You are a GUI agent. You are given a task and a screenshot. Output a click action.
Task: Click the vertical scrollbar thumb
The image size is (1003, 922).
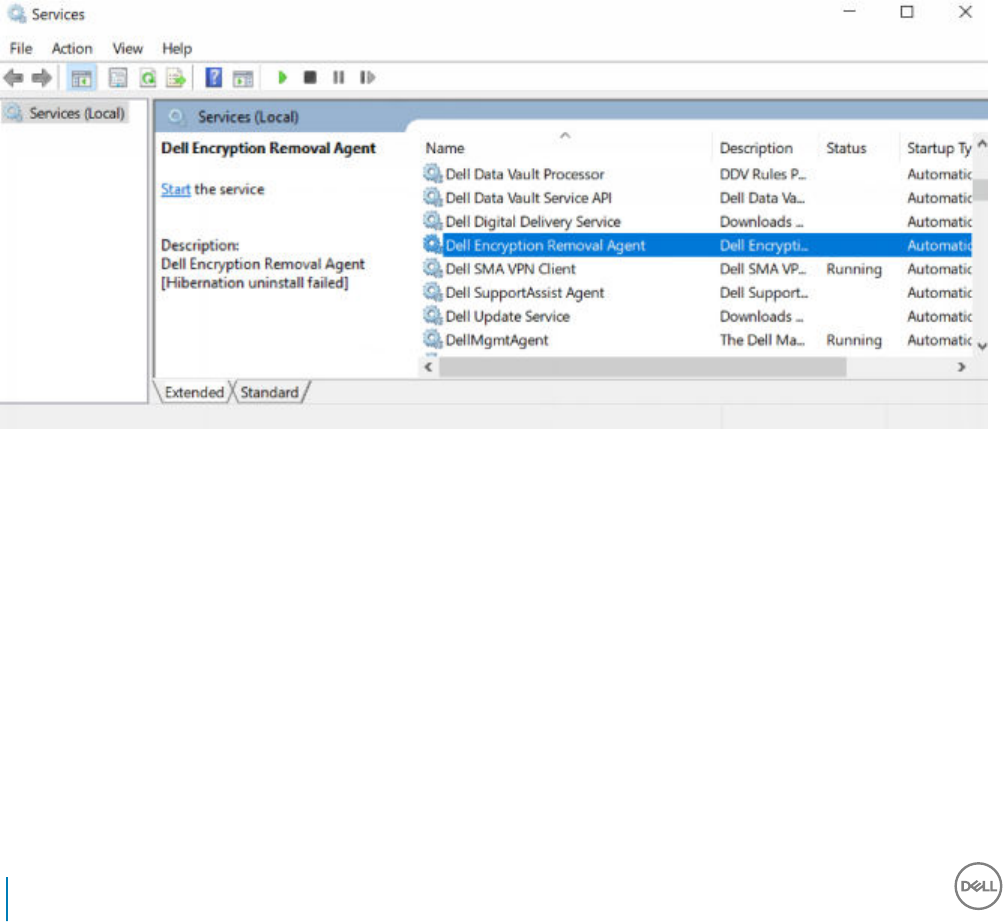[x=981, y=189]
